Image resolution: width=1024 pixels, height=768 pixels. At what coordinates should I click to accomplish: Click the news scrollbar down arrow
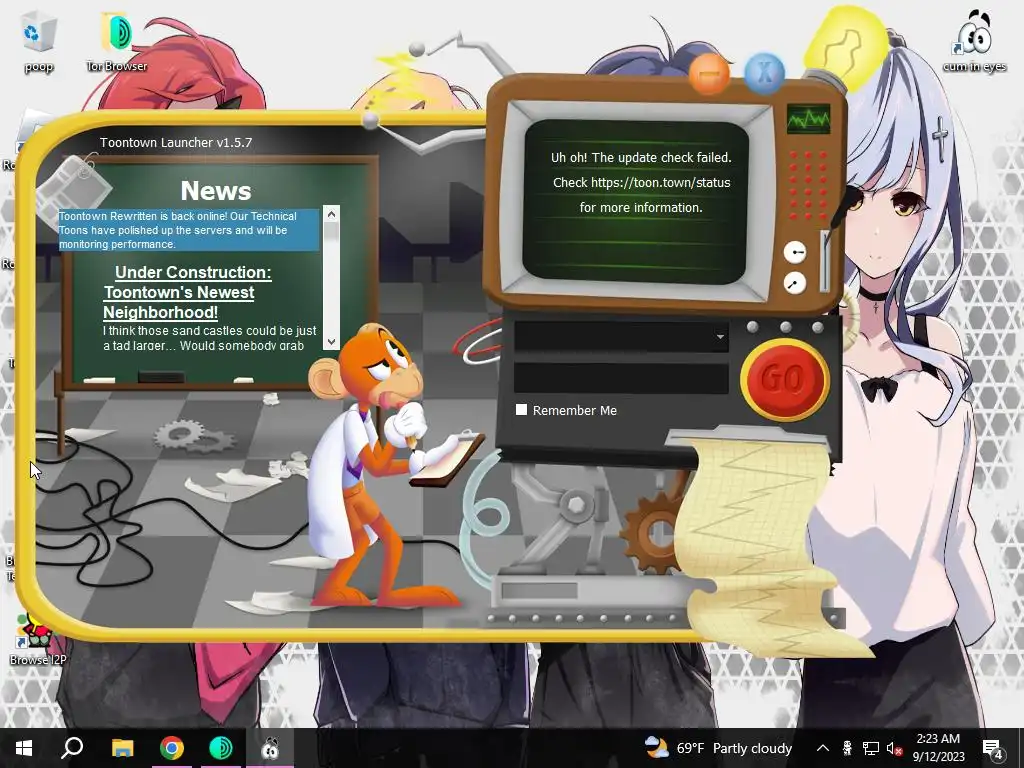point(331,342)
